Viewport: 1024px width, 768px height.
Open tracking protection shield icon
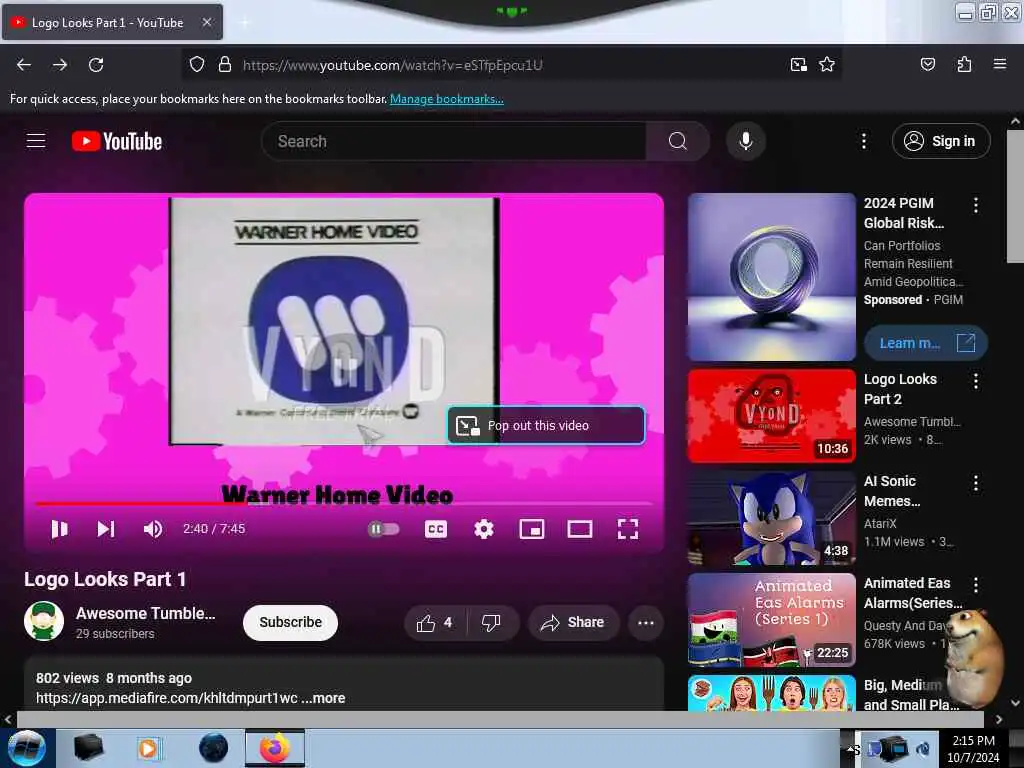197,65
